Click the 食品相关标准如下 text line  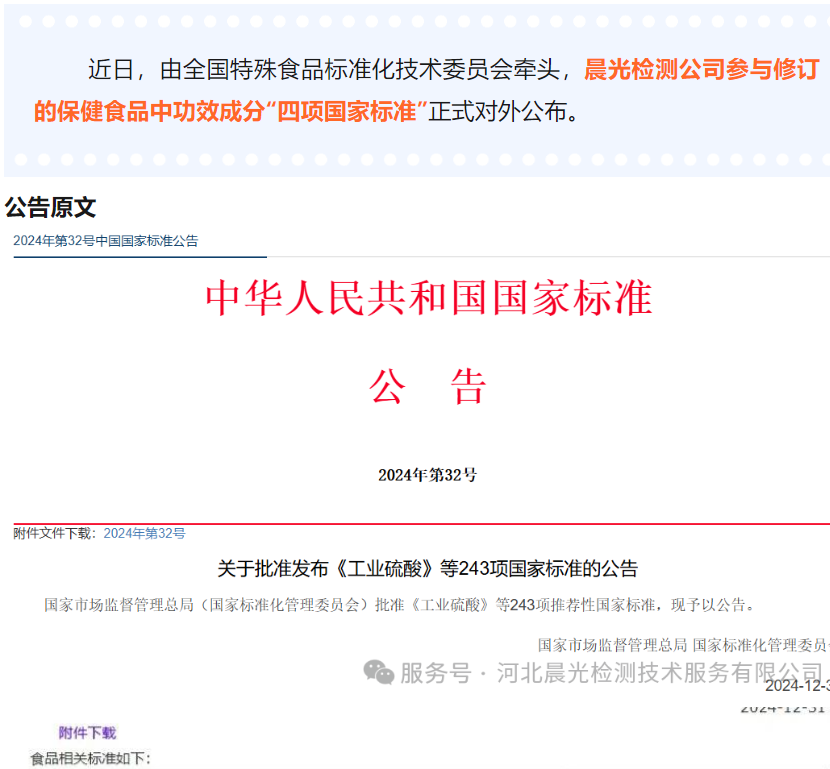tap(90, 759)
